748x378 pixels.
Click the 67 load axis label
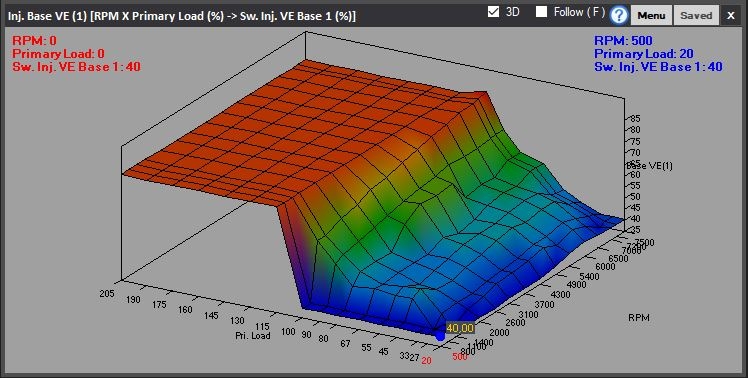pyautogui.click(x=345, y=343)
